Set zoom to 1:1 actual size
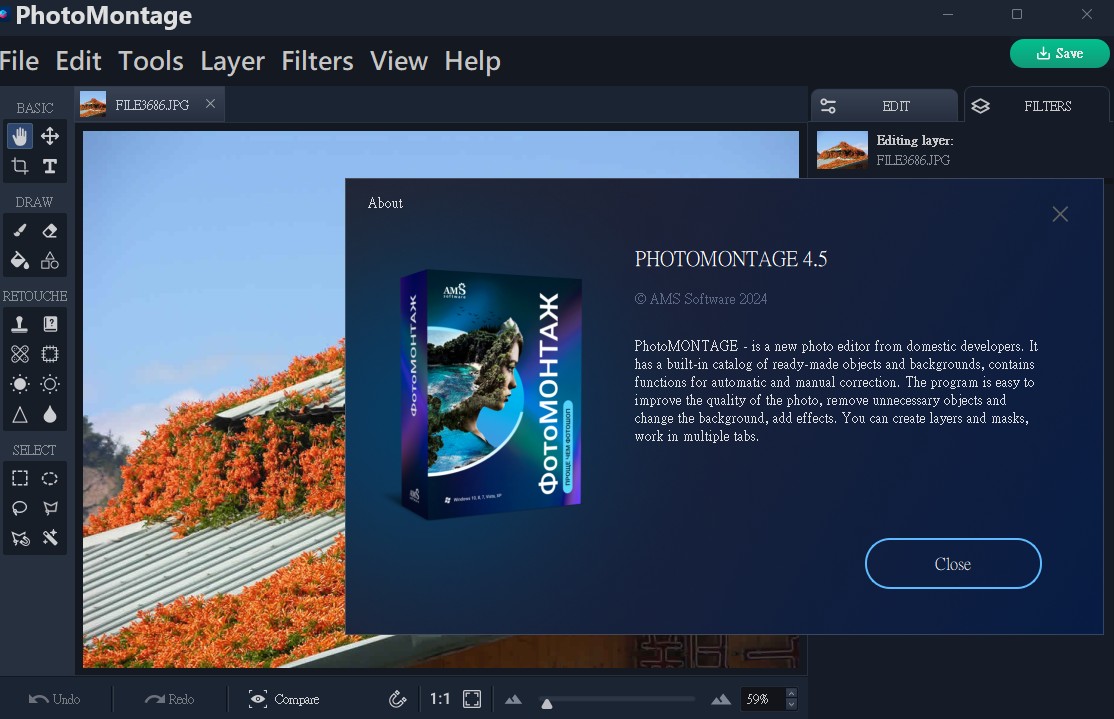 440,699
